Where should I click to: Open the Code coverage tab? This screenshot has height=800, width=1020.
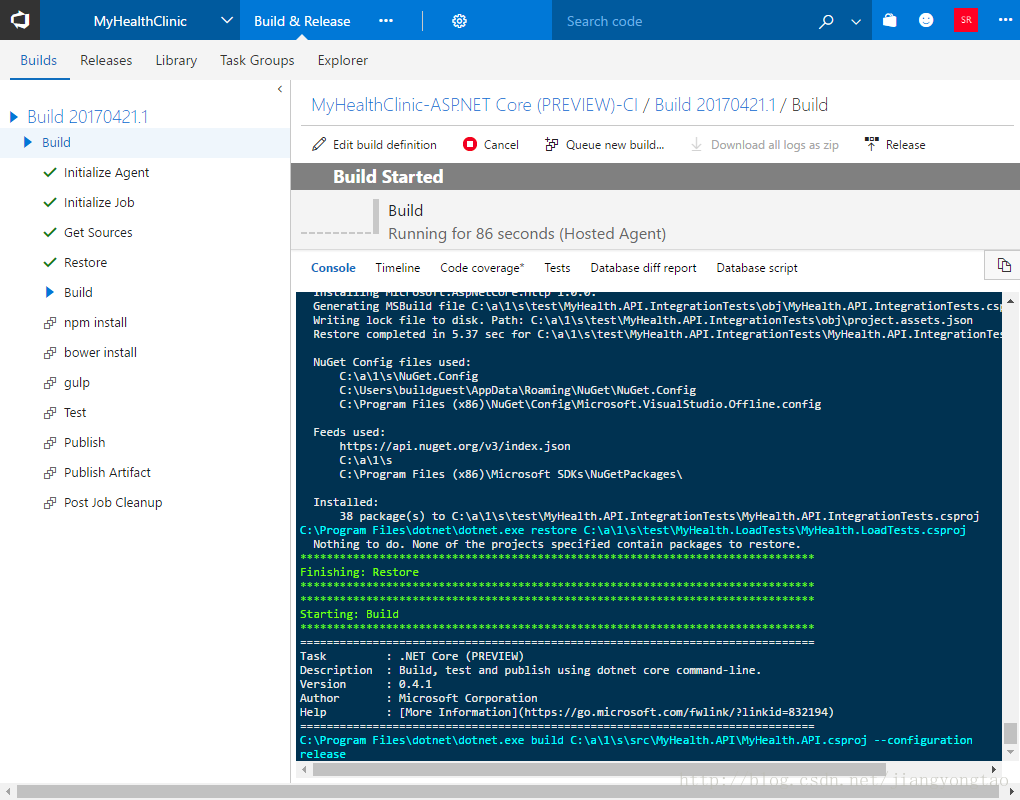click(x=482, y=268)
